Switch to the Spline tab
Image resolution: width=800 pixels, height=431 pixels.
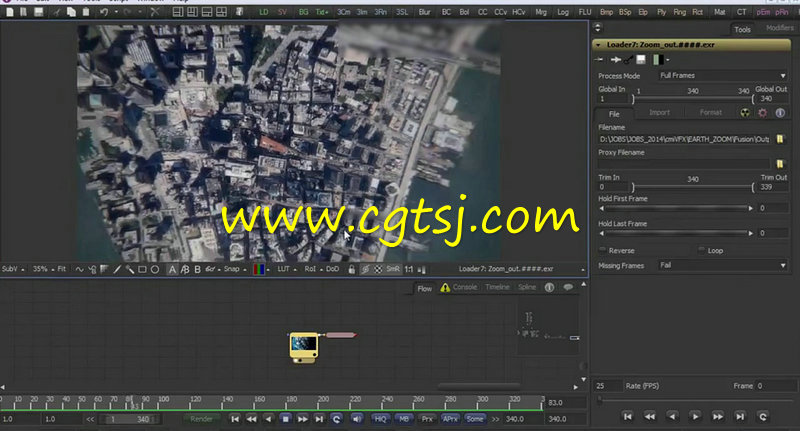(527, 287)
